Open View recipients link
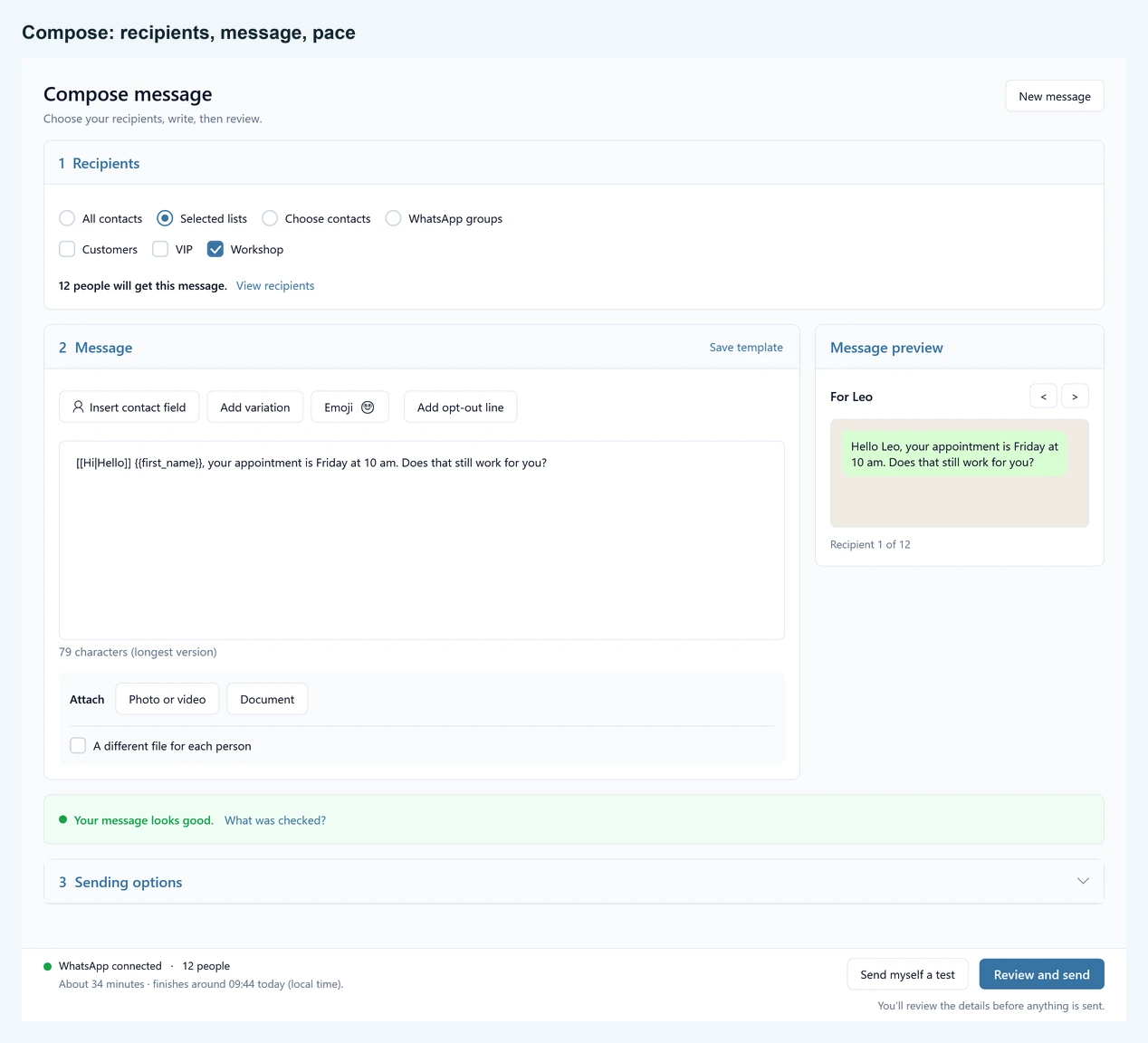 [x=275, y=285]
